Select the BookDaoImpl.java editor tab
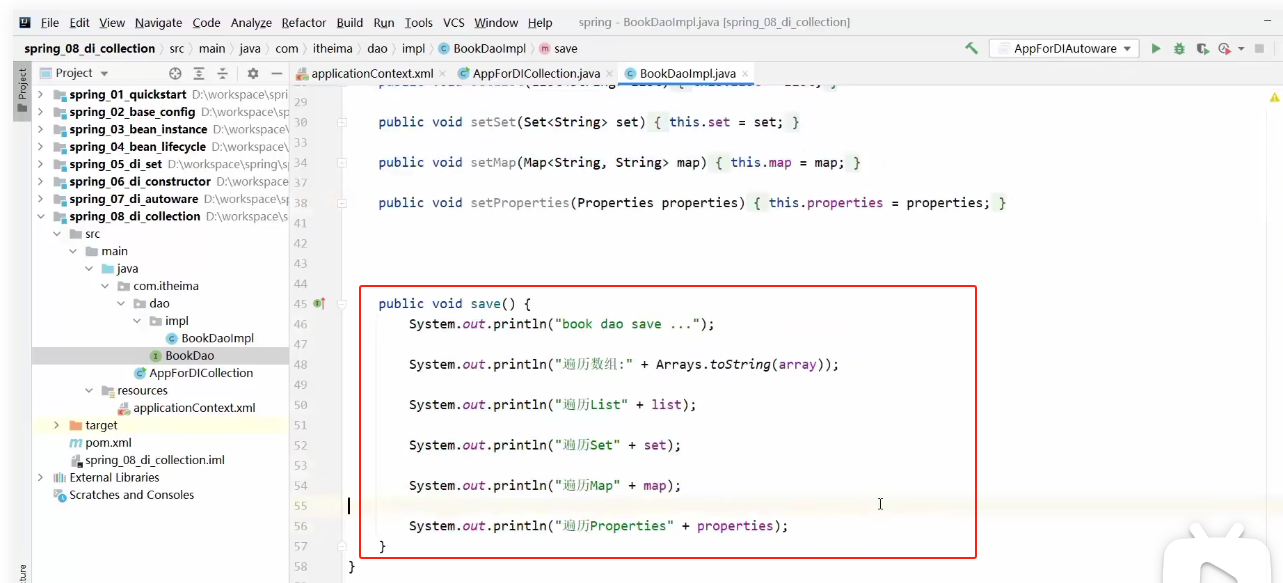This screenshot has height=583, width=1283. 688,74
